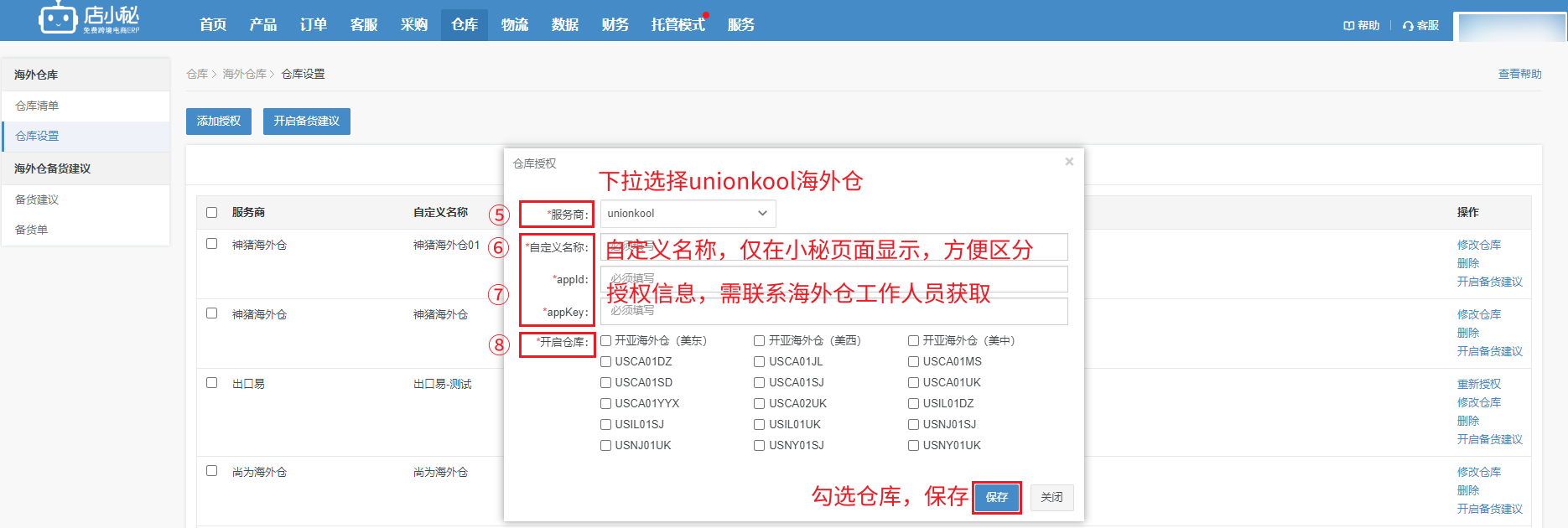1568x528 pixels.
Task: Select 仓库清单 in the sidebar
Action: click(86, 106)
